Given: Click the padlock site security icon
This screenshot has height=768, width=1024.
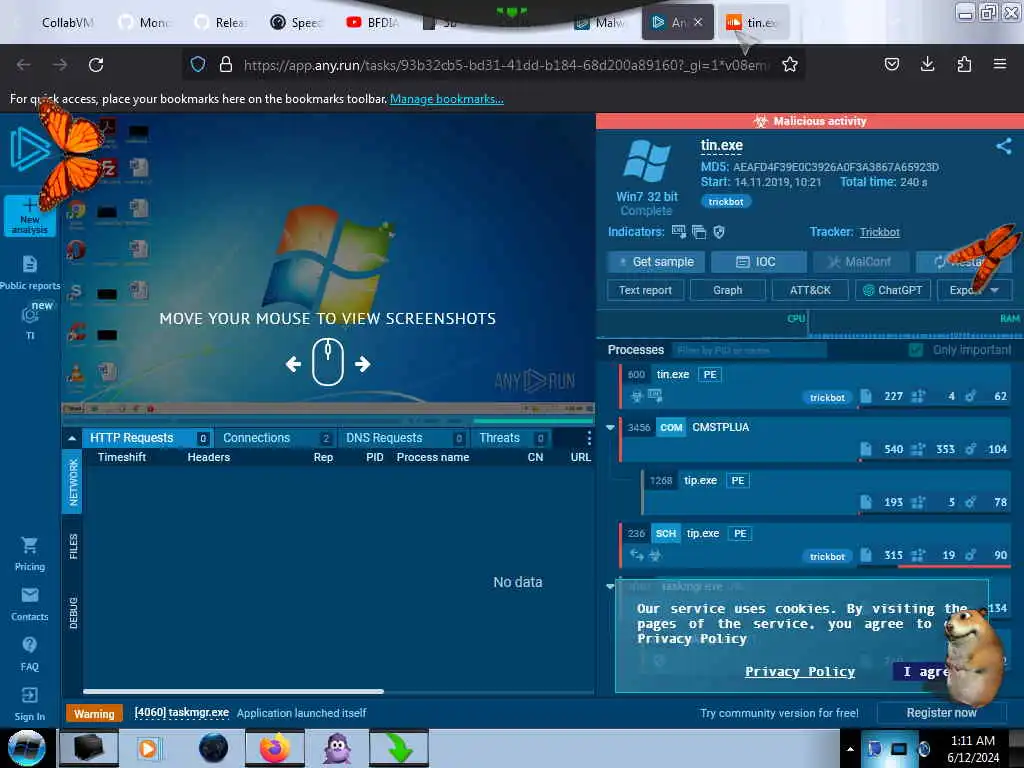Looking at the screenshot, I should click(x=226, y=64).
